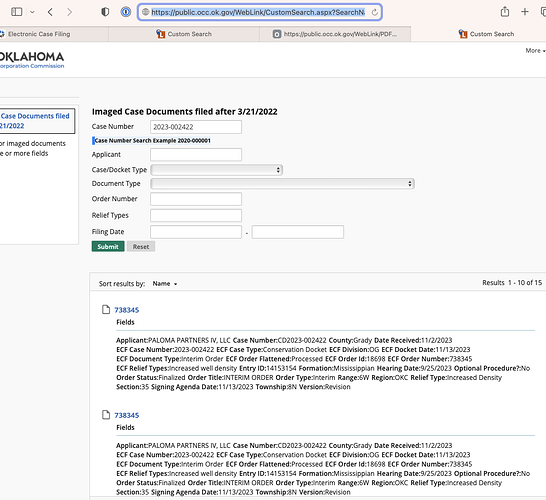Image resolution: width=546 pixels, height=500 pixels.
Task: Focus the Order Number input field
Action: (196, 199)
